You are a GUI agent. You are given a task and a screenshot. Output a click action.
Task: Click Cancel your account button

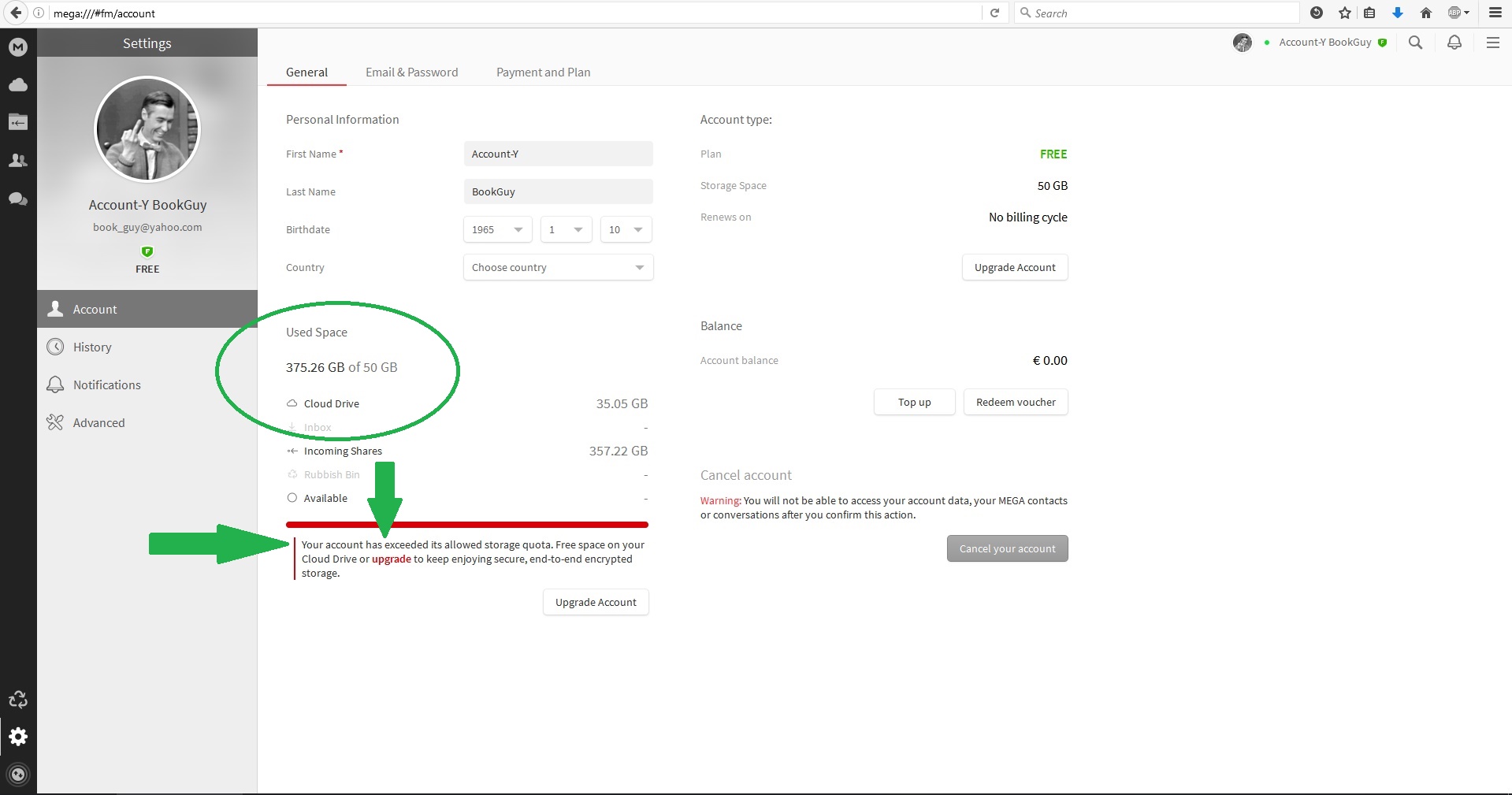click(x=1007, y=548)
